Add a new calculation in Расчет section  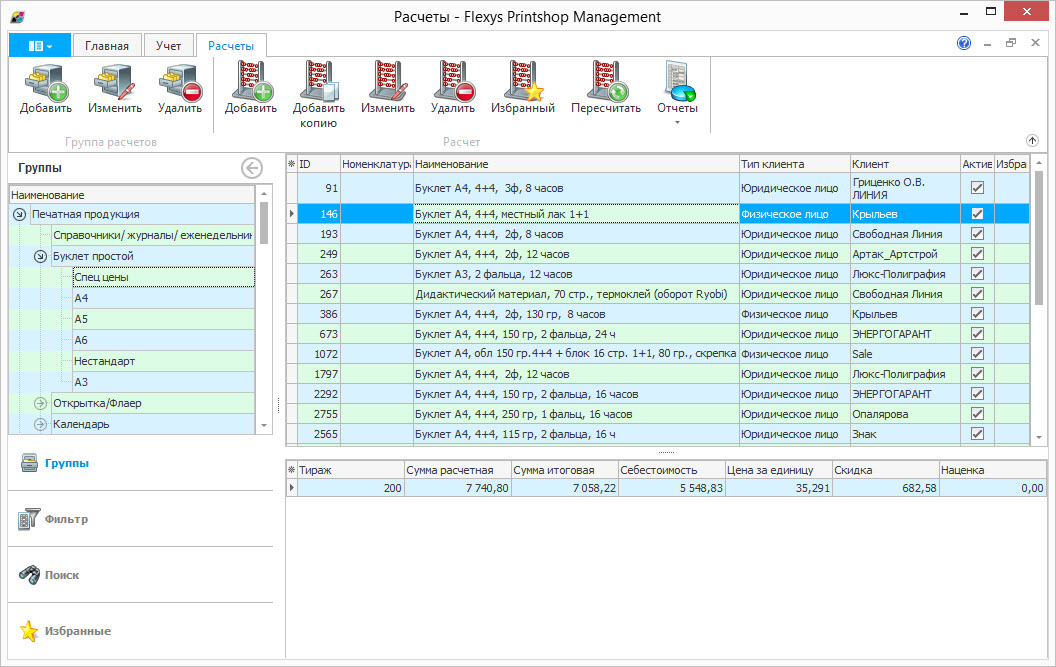tap(251, 90)
